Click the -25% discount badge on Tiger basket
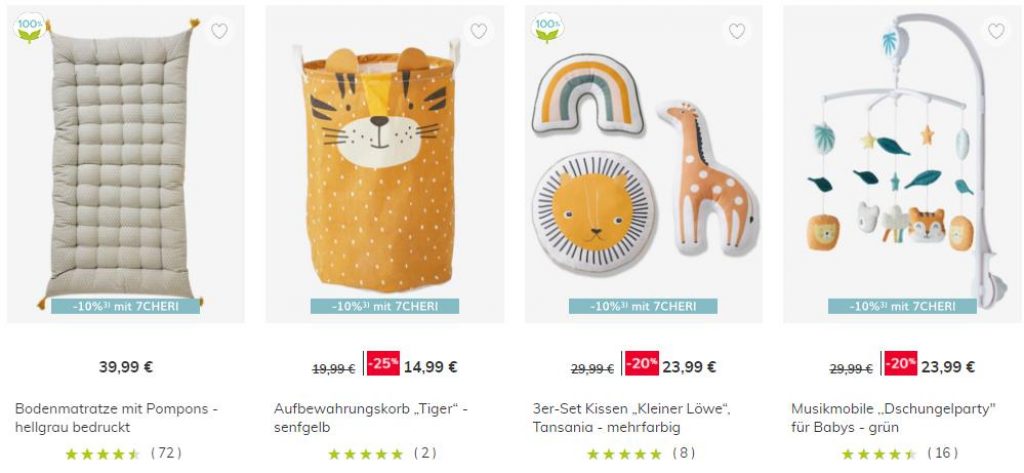Image resolution: width=1024 pixels, height=473 pixels. pos(383,364)
